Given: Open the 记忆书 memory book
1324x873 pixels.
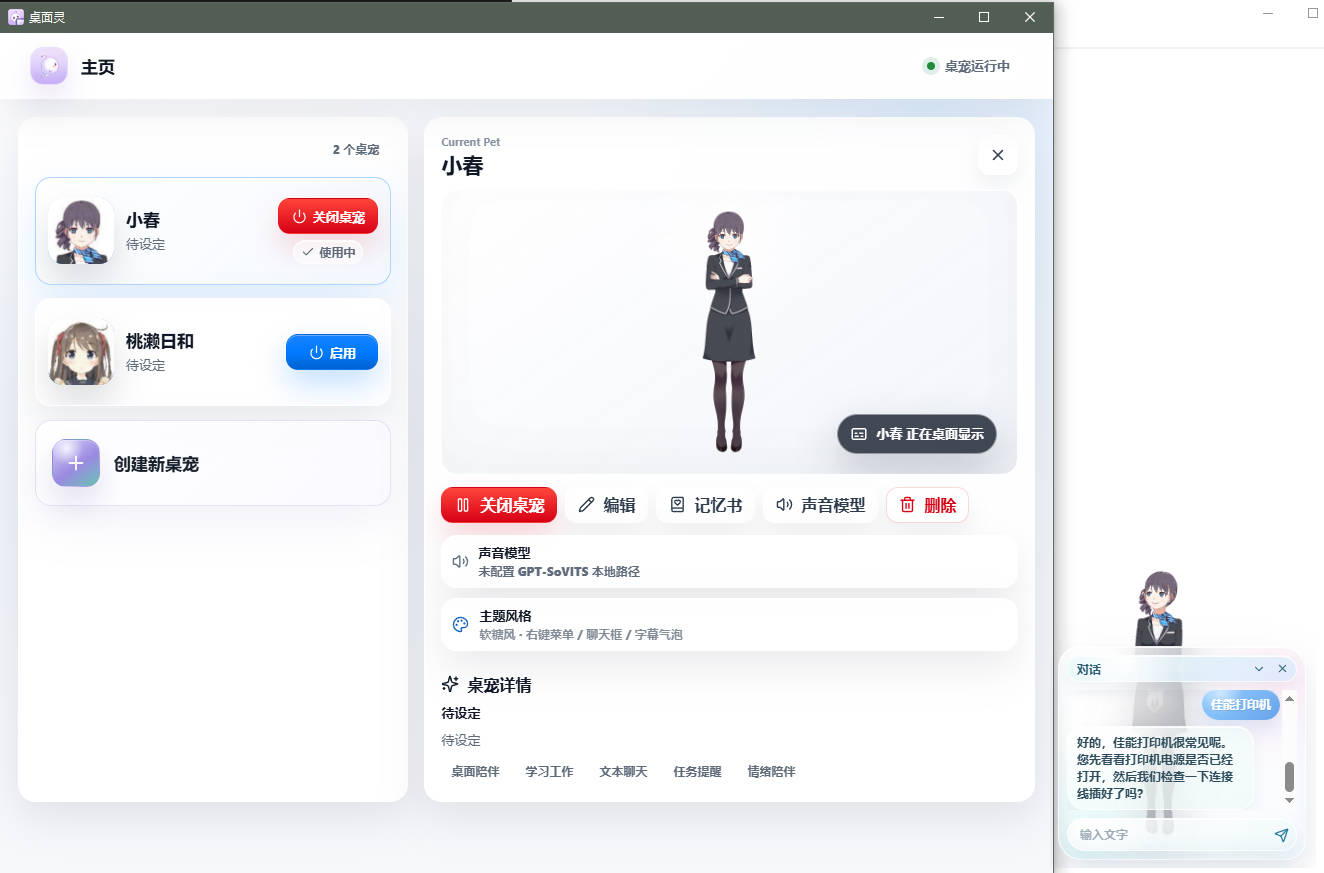Looking at the screenshot, I should pos(705,505).
